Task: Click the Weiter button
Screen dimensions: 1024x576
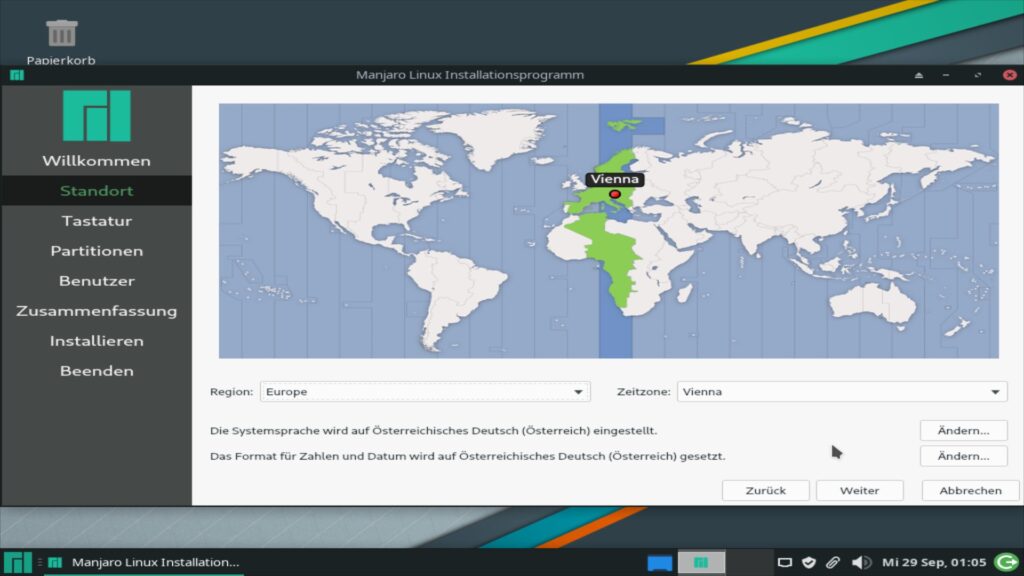Action: click(x=859, y=490)
